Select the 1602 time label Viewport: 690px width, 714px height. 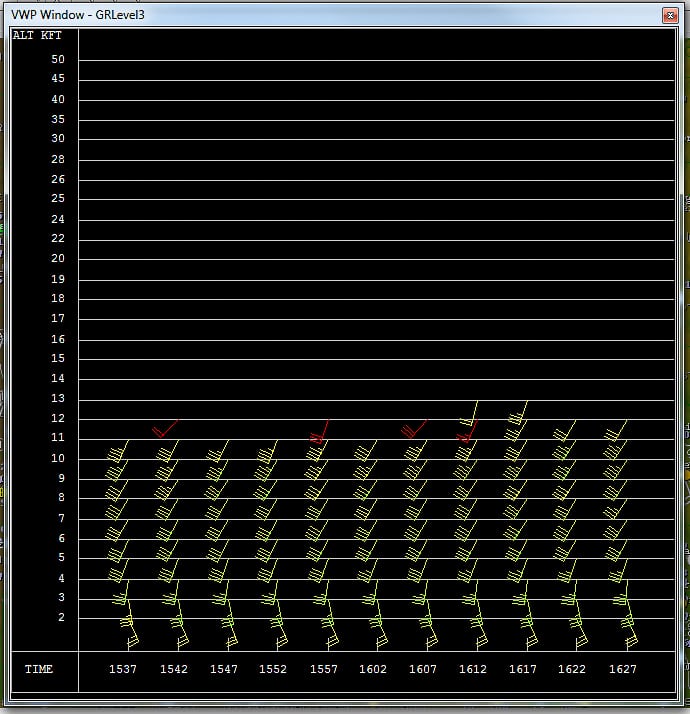coord(372,669)
